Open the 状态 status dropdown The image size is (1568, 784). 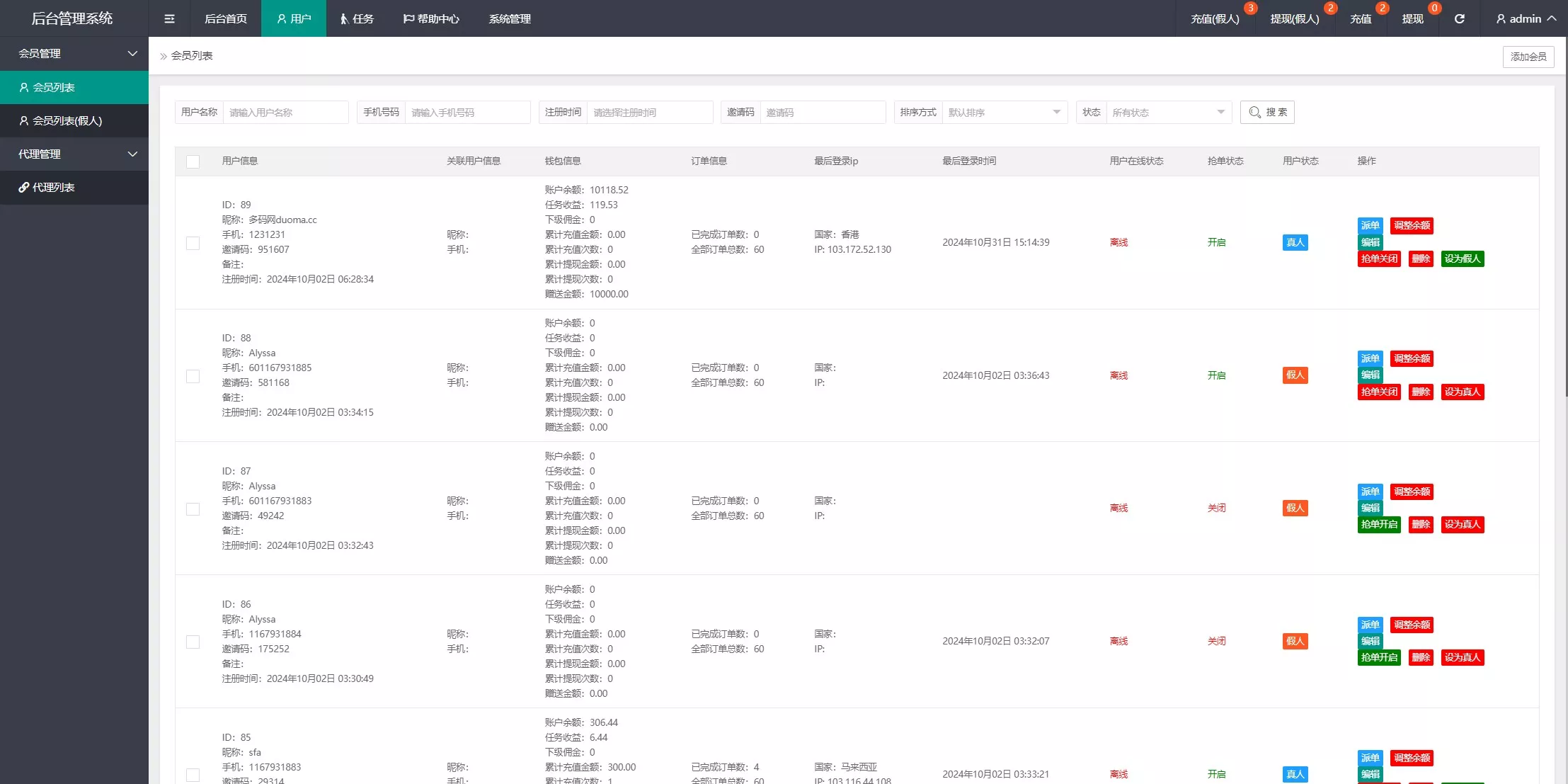coord(1168,112)
